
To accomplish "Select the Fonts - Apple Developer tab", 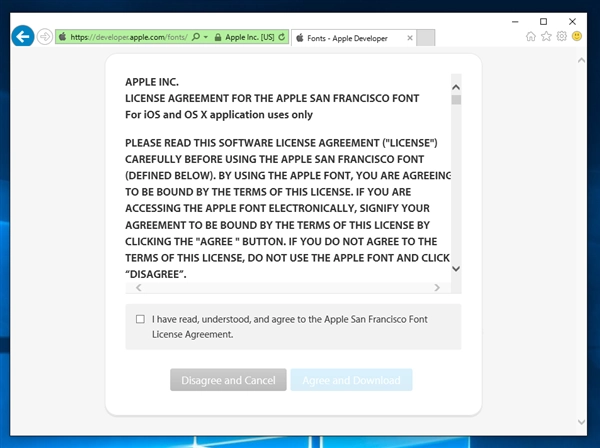I will click(353, 38).
